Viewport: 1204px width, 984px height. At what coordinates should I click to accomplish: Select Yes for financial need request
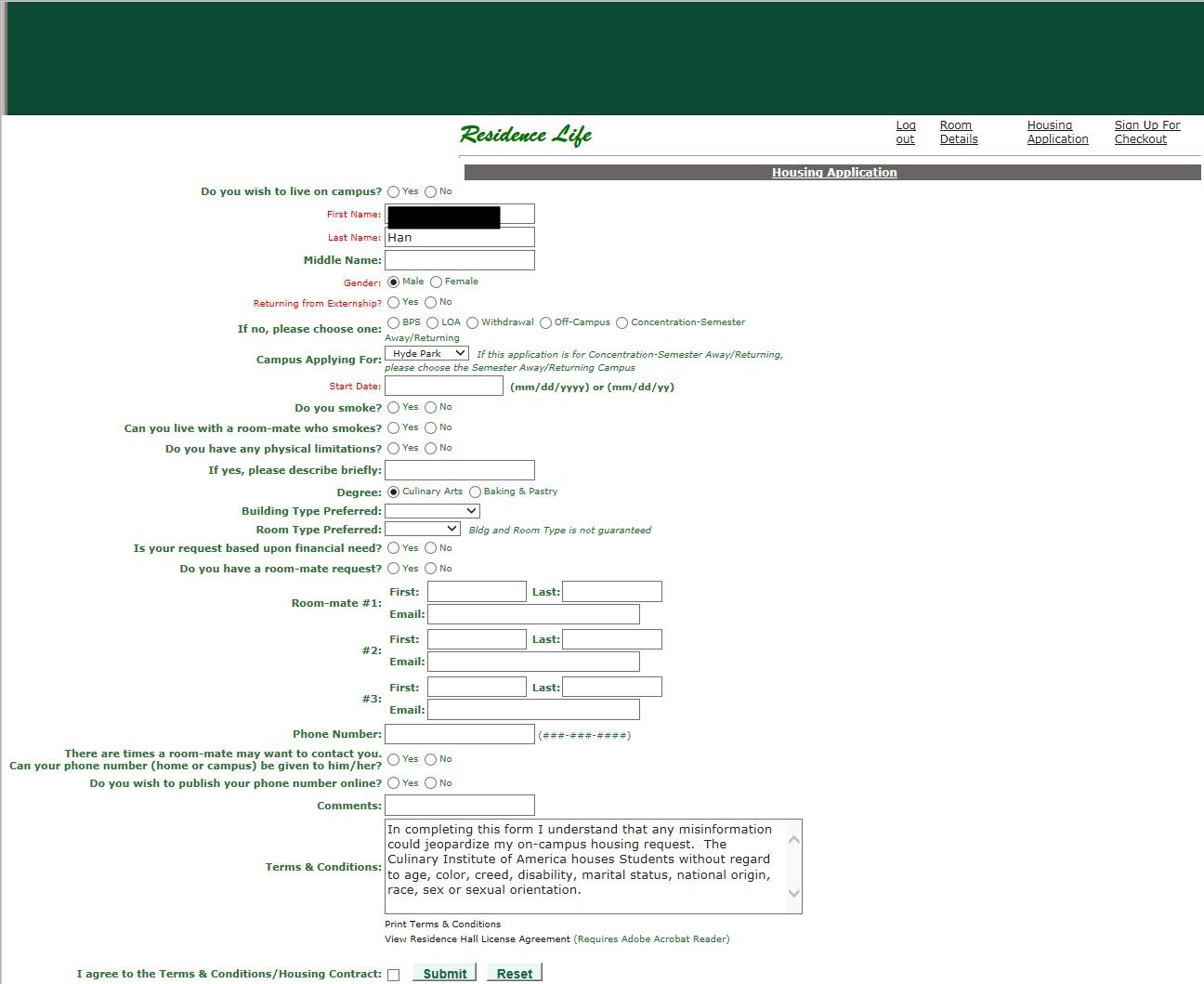[394, 548]
